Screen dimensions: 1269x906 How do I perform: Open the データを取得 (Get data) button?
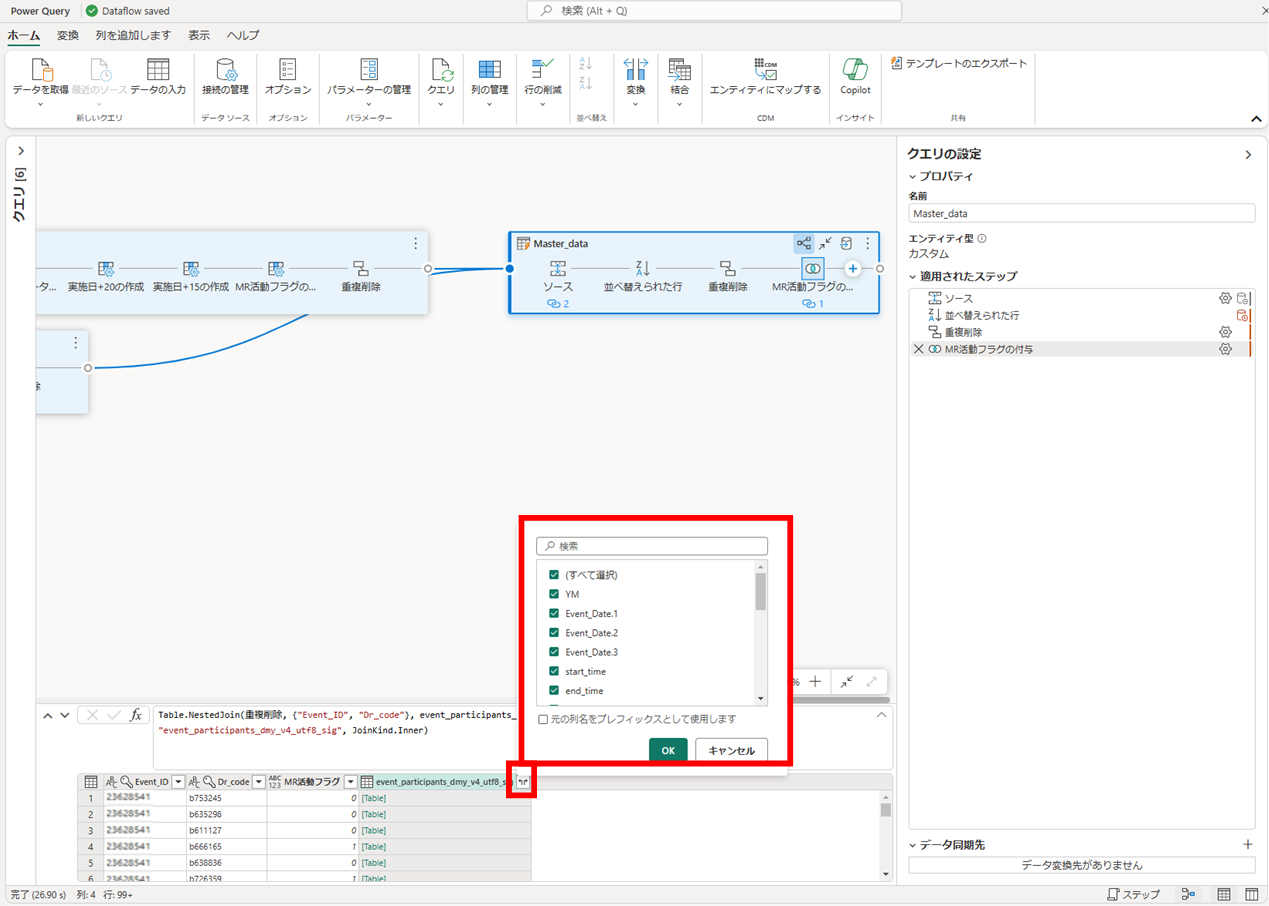pyautogui.click(x=41, y=81)
